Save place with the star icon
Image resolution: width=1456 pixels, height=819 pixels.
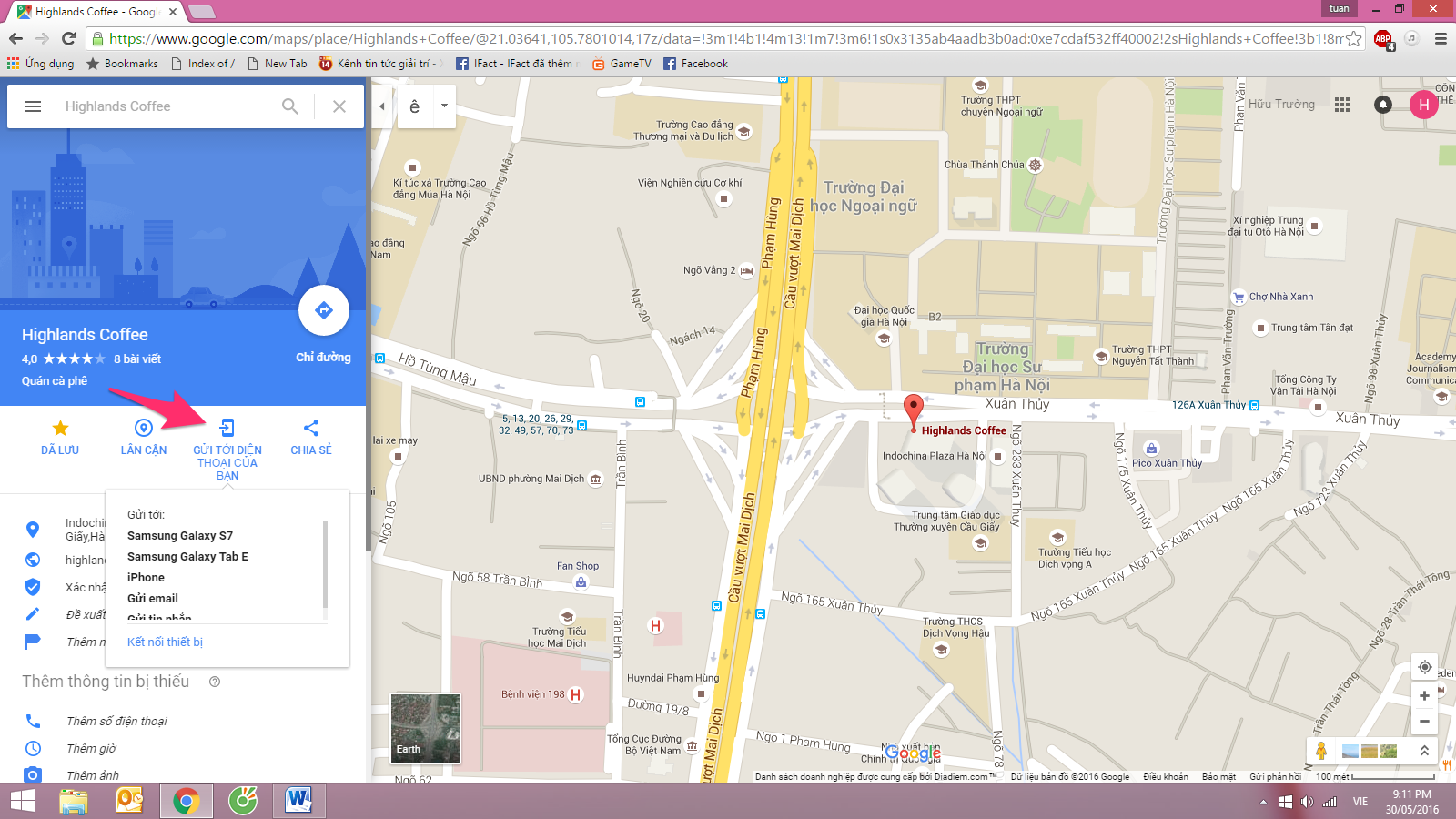click(60, 428)
